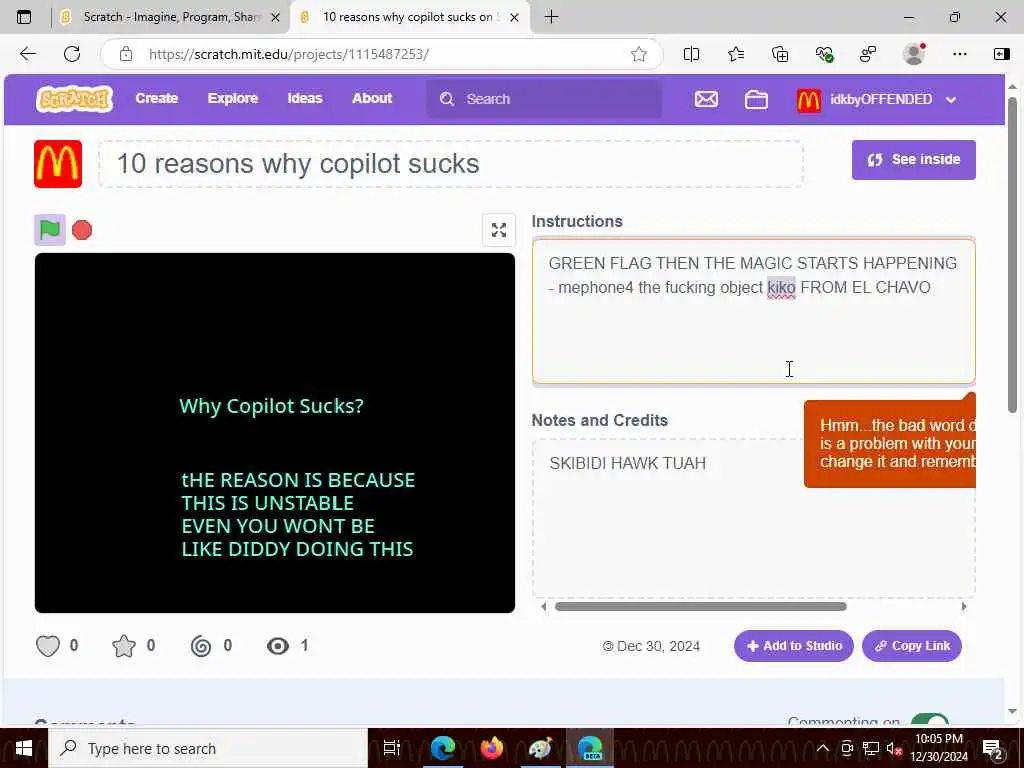Select the 10 reasons why copilot sucks tab
This screenshot has height=768, width=1024.
[406, 17]
